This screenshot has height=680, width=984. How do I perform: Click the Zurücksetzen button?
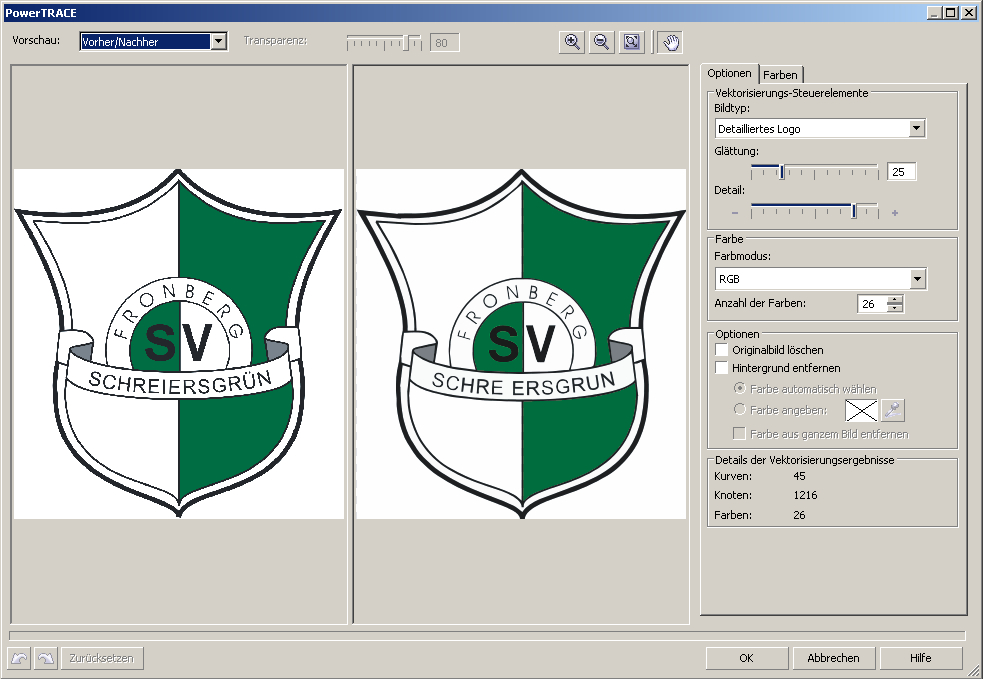102,658
